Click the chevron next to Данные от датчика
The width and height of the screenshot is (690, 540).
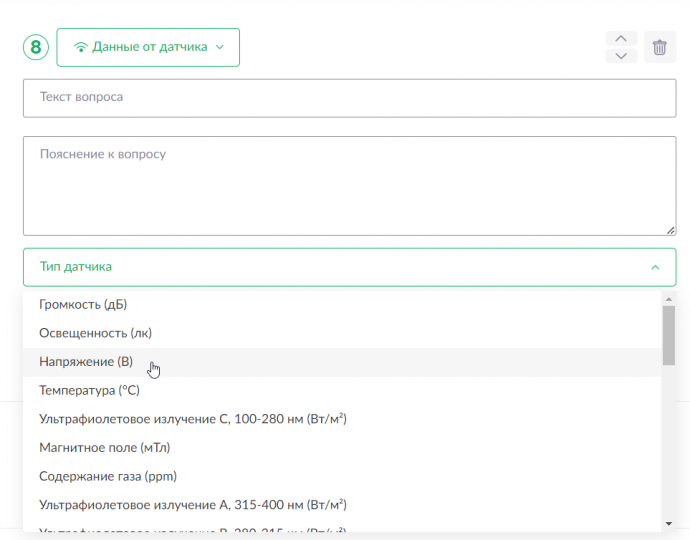(220, 47)
